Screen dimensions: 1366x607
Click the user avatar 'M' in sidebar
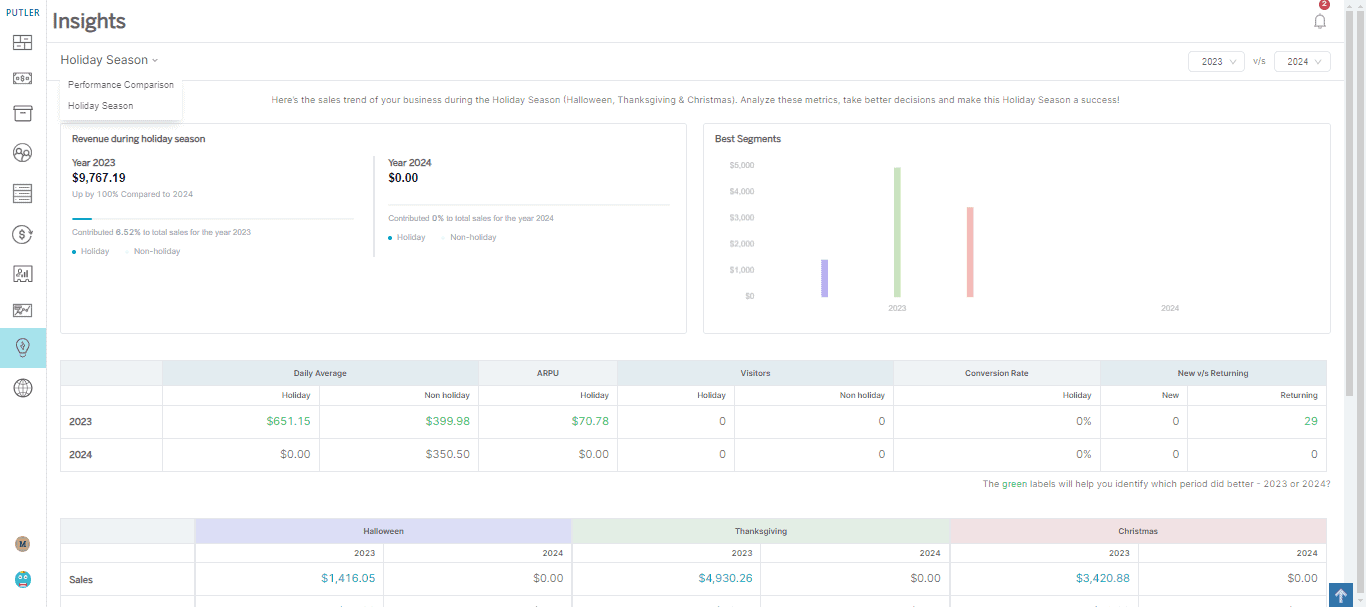coord(22,544)
